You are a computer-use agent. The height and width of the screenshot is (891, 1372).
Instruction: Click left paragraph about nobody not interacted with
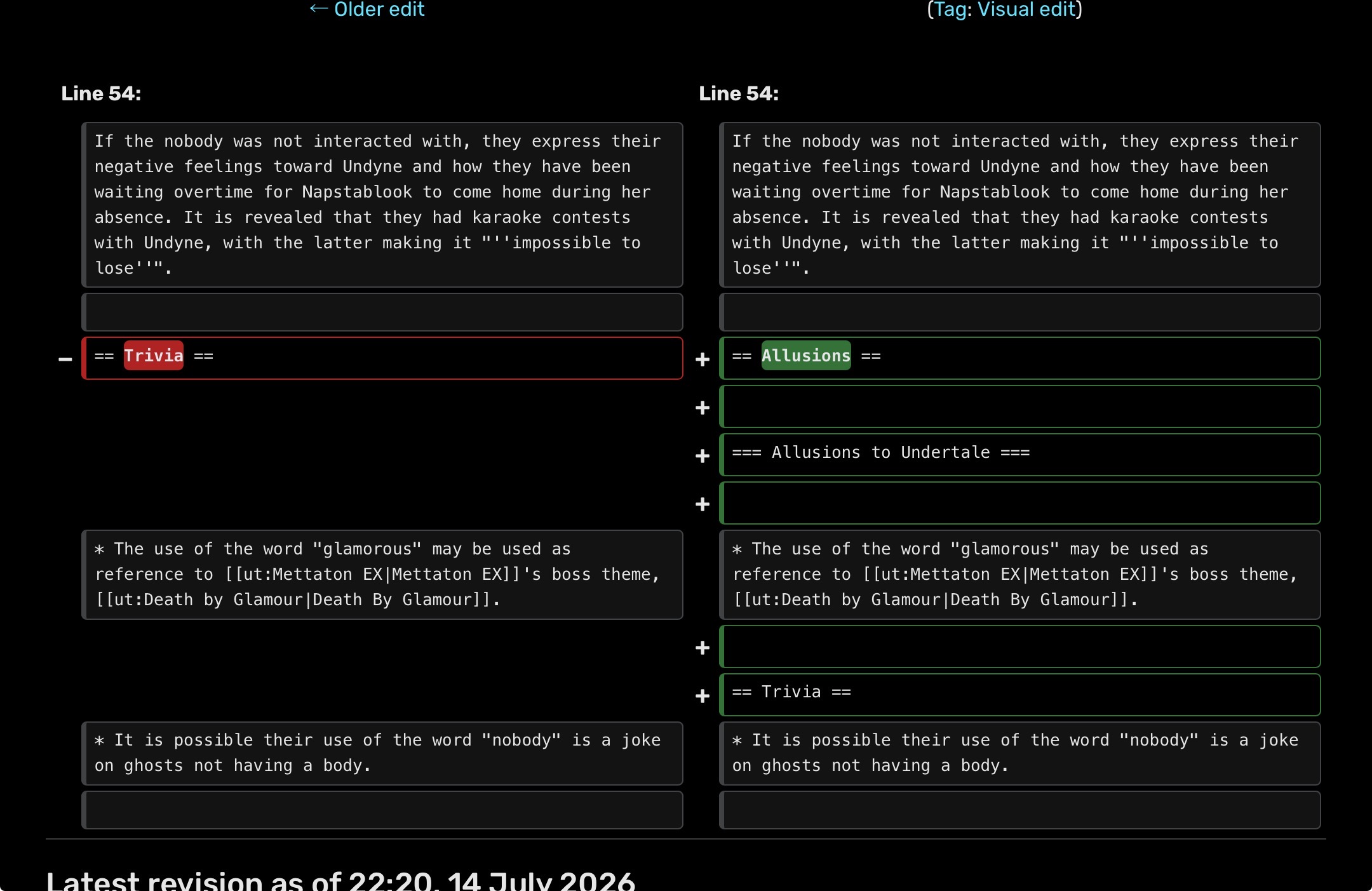[x=382, y=204]
